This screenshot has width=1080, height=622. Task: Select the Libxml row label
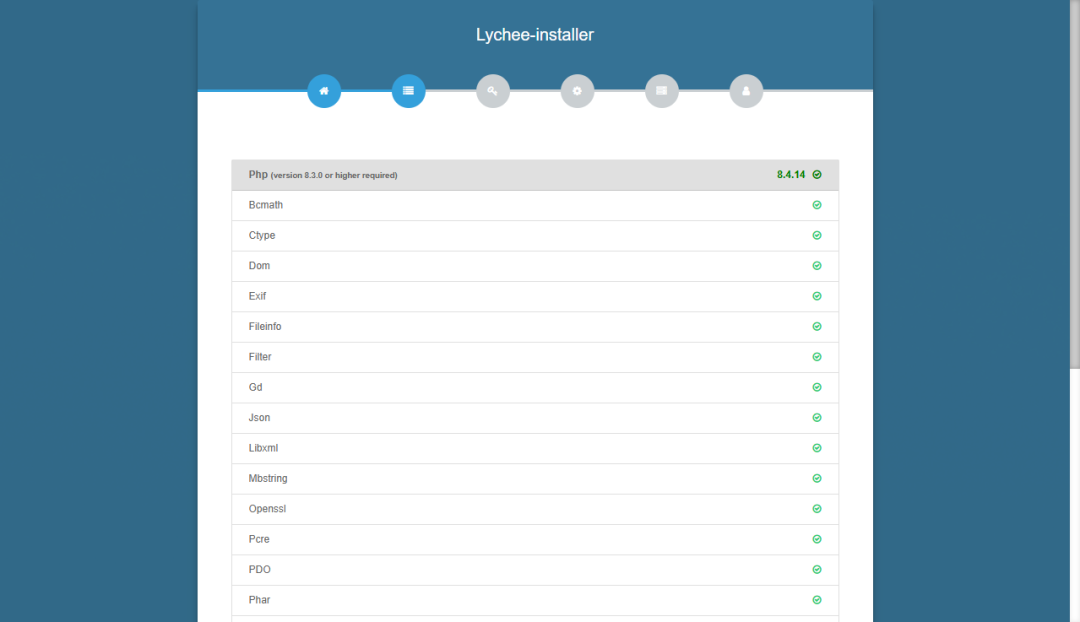coord(263,448)
